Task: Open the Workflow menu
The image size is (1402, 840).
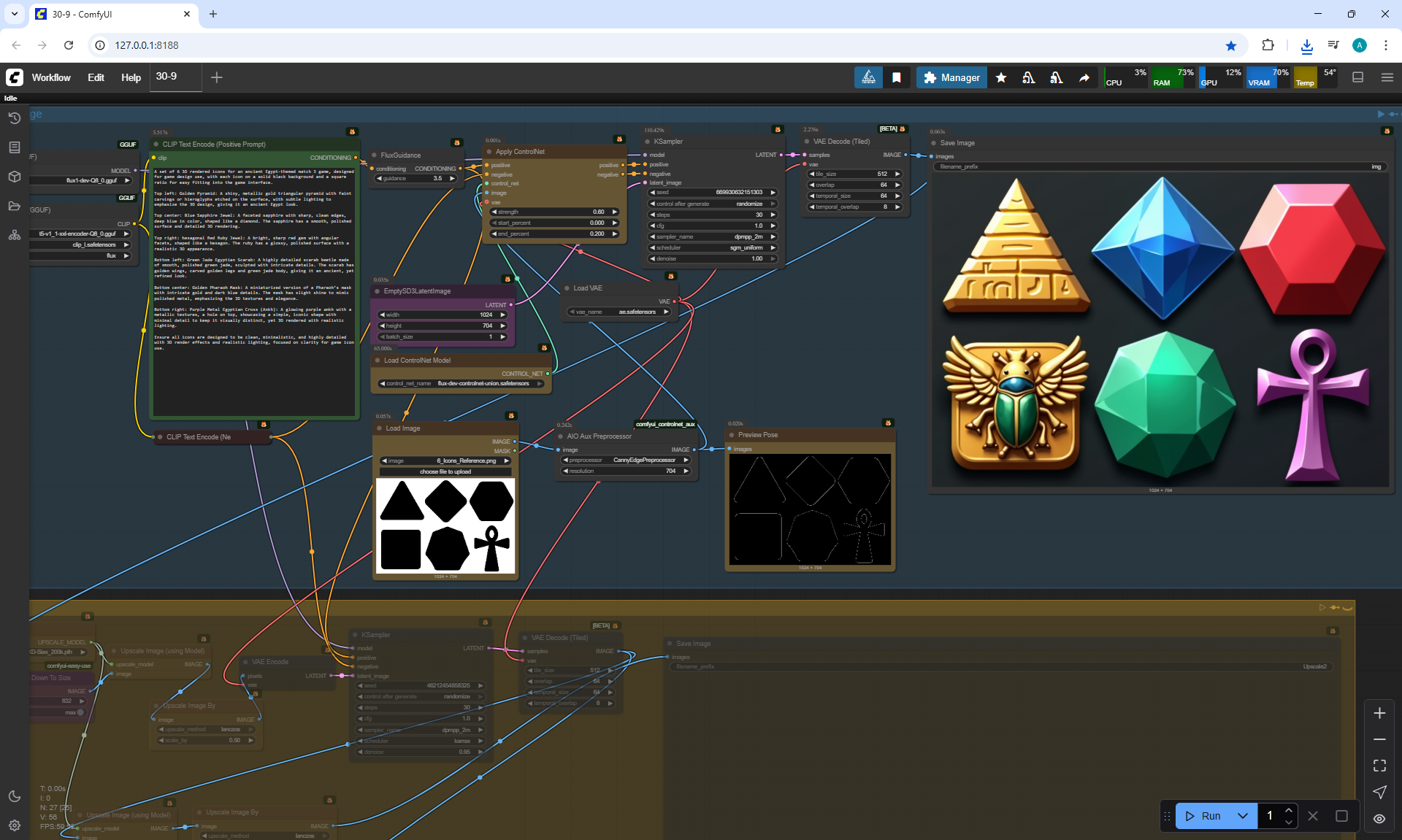Action: point(51,77)
